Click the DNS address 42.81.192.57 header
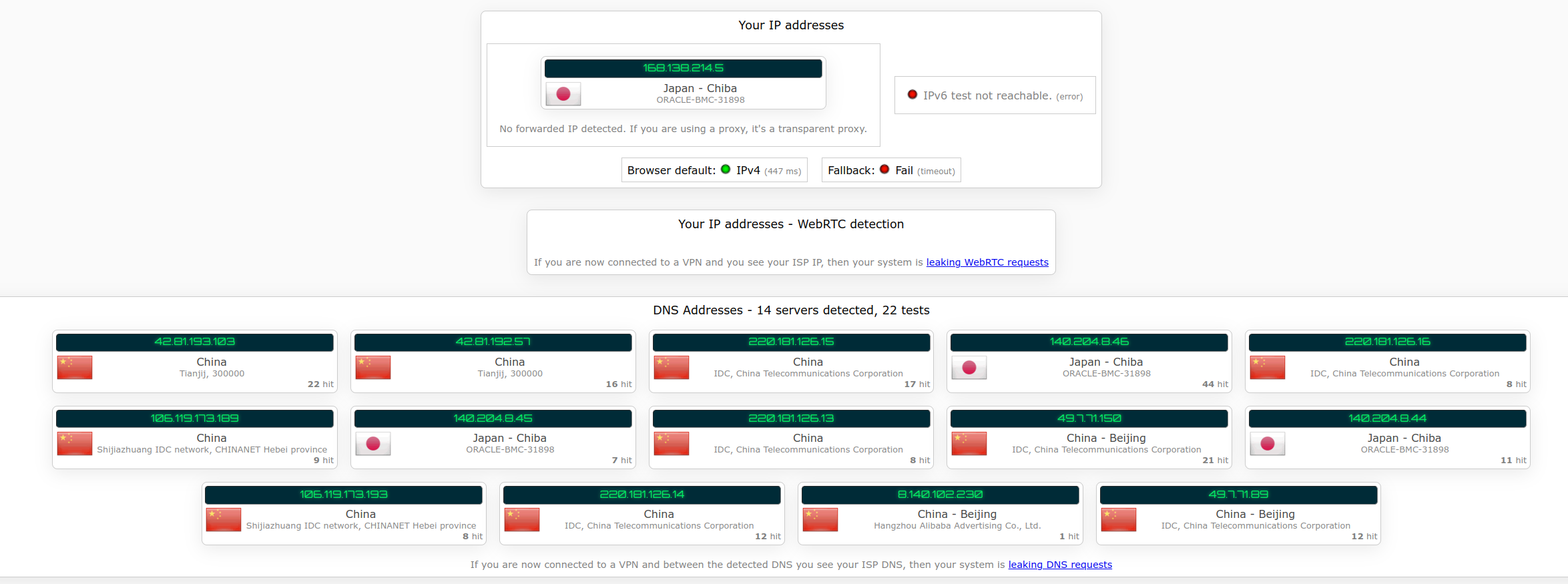The width and height of the screenshot is (1568, 584). (x=493, y=342)
